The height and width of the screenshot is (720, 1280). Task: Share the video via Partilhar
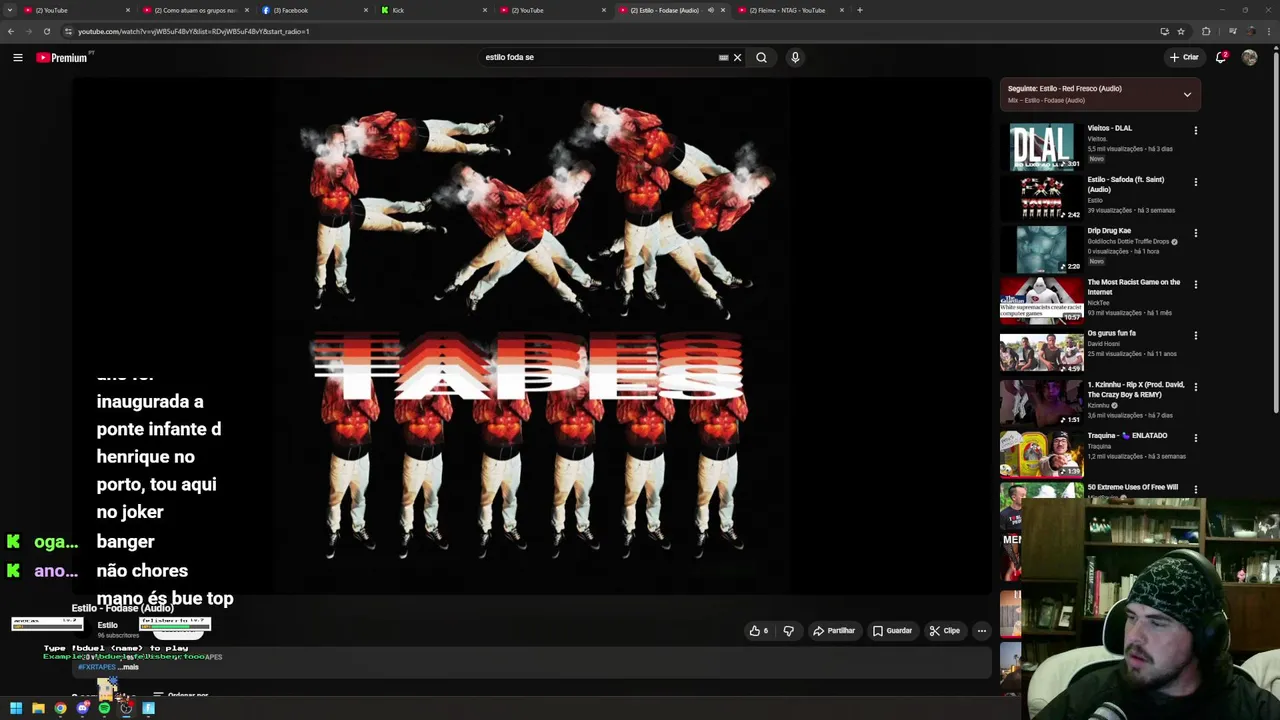click(x=834, y=631)
